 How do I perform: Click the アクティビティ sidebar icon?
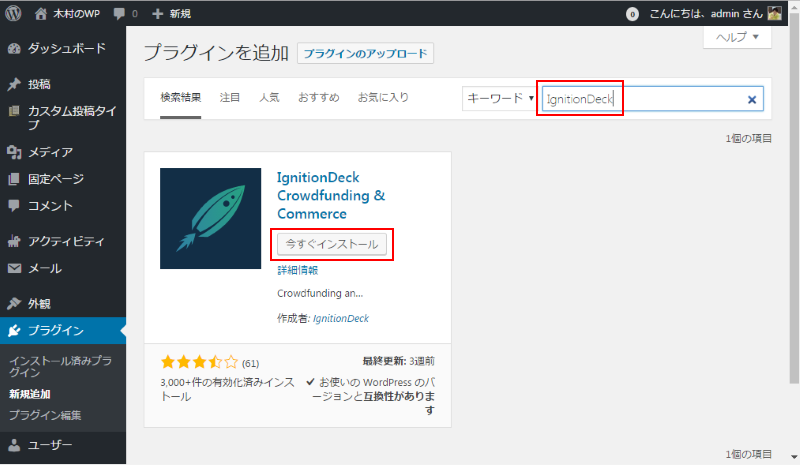click(x=14, y=241)
